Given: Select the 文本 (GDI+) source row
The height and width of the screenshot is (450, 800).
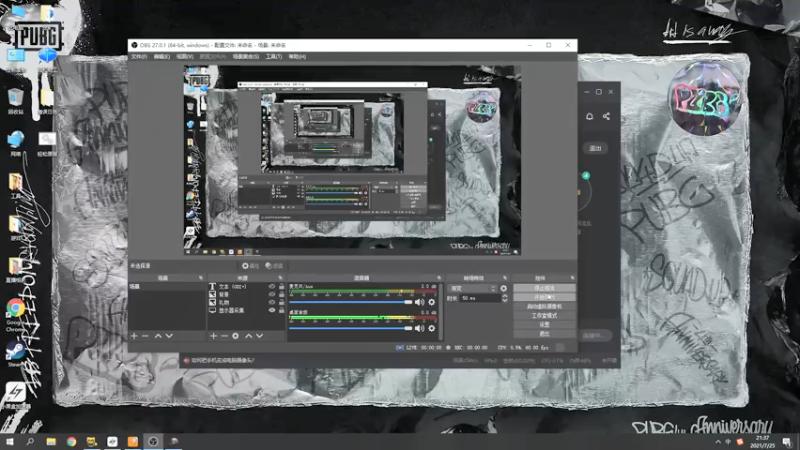Looking at the screenshot, I should pos(247,287).
